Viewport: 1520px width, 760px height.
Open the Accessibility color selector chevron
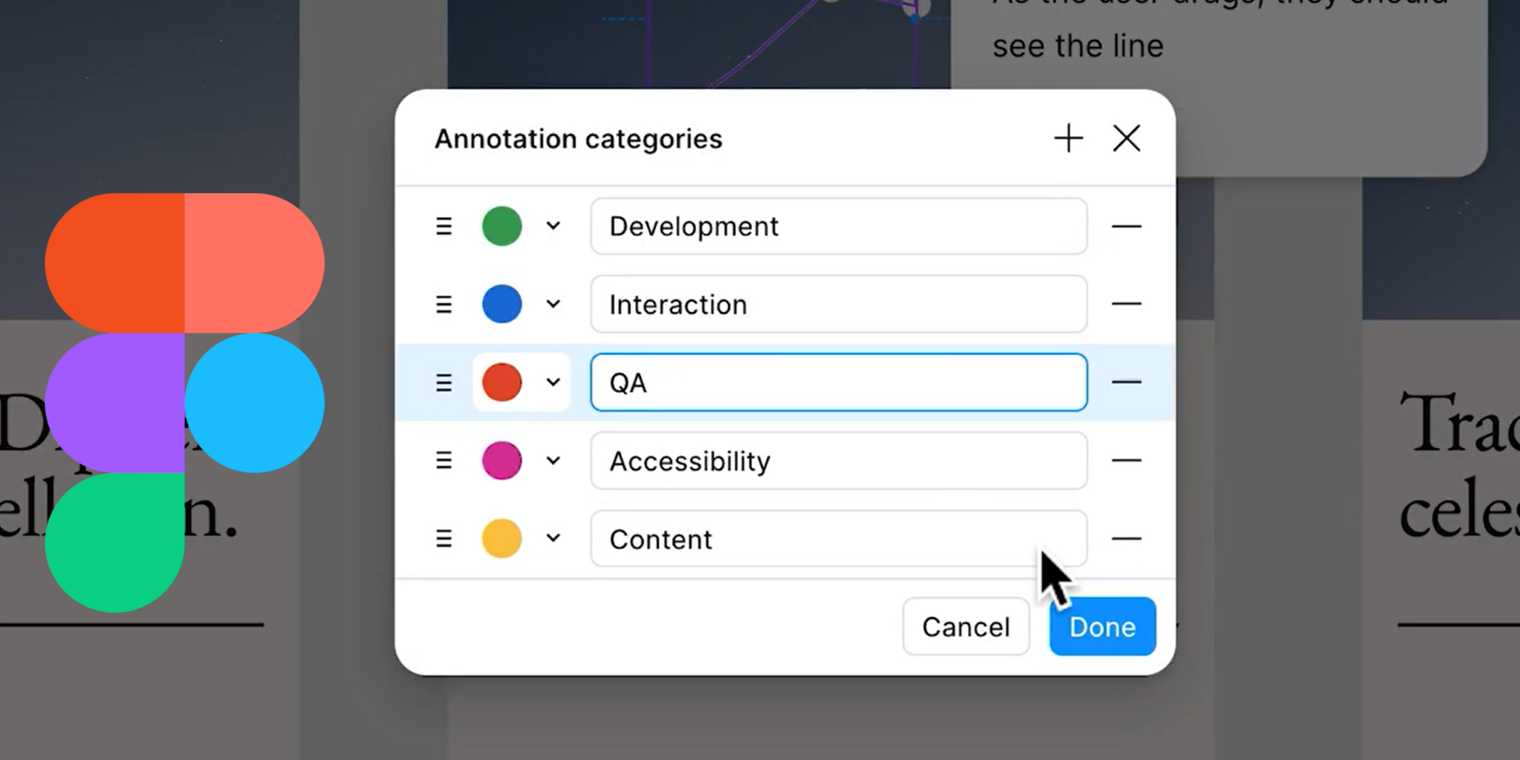tap(554, 460)
